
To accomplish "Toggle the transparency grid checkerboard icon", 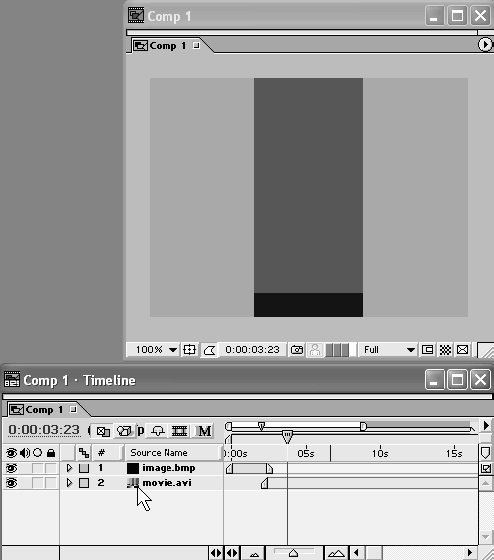I will pyautogui.click(x=445, y=350).
